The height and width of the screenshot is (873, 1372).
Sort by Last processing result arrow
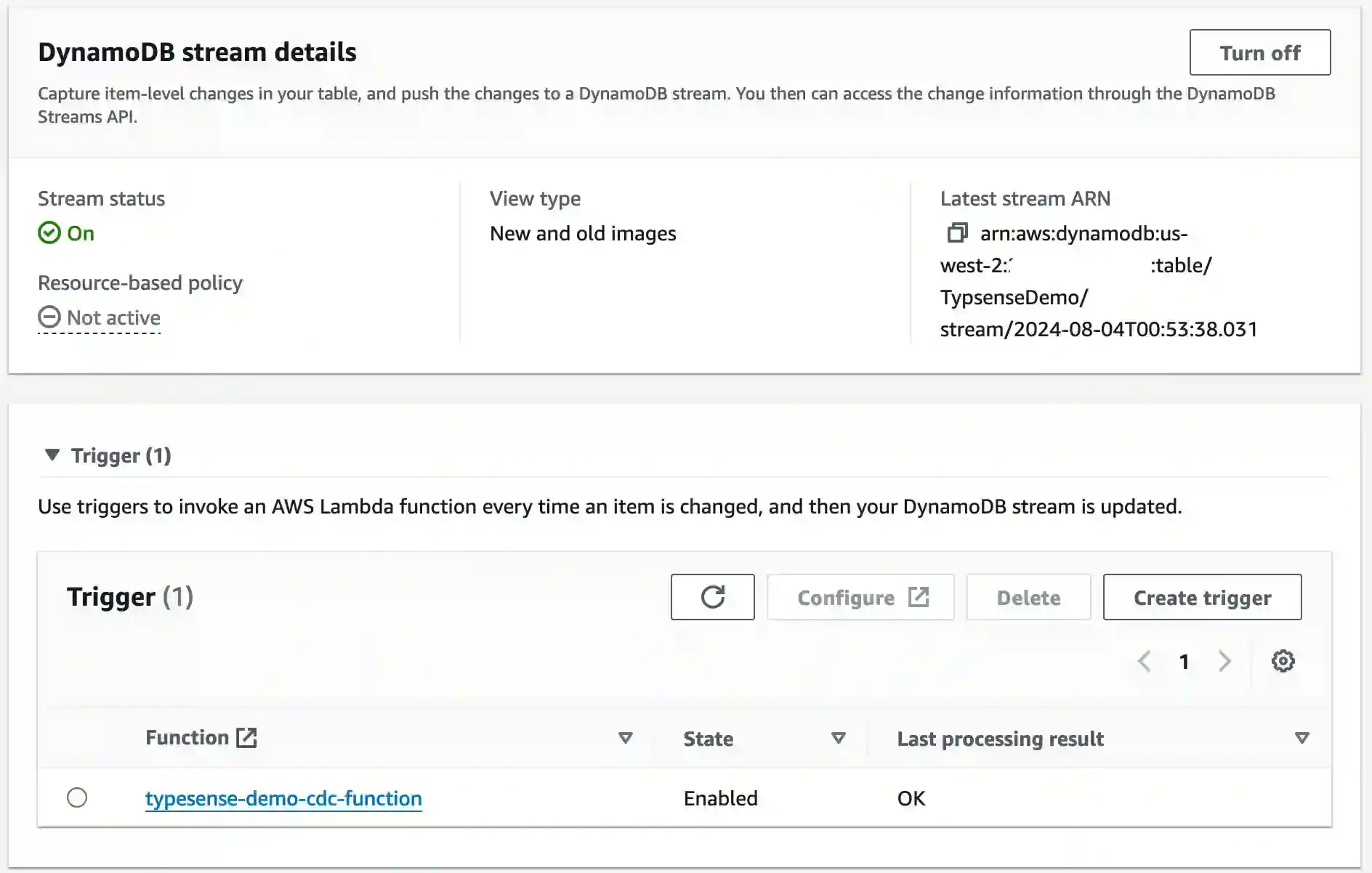pos(1302,738)
